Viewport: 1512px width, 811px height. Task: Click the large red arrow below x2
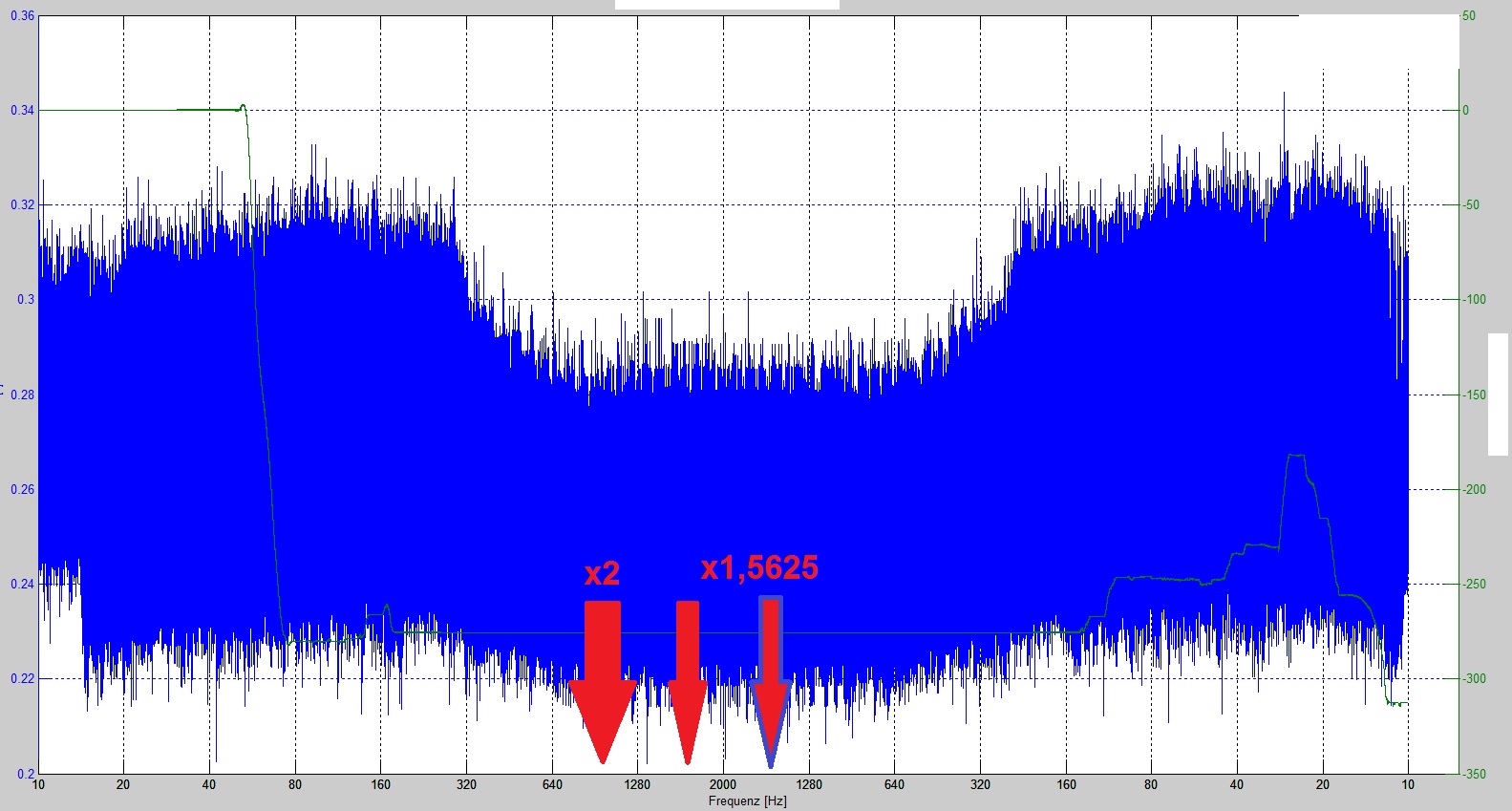[x=603, y=678]
